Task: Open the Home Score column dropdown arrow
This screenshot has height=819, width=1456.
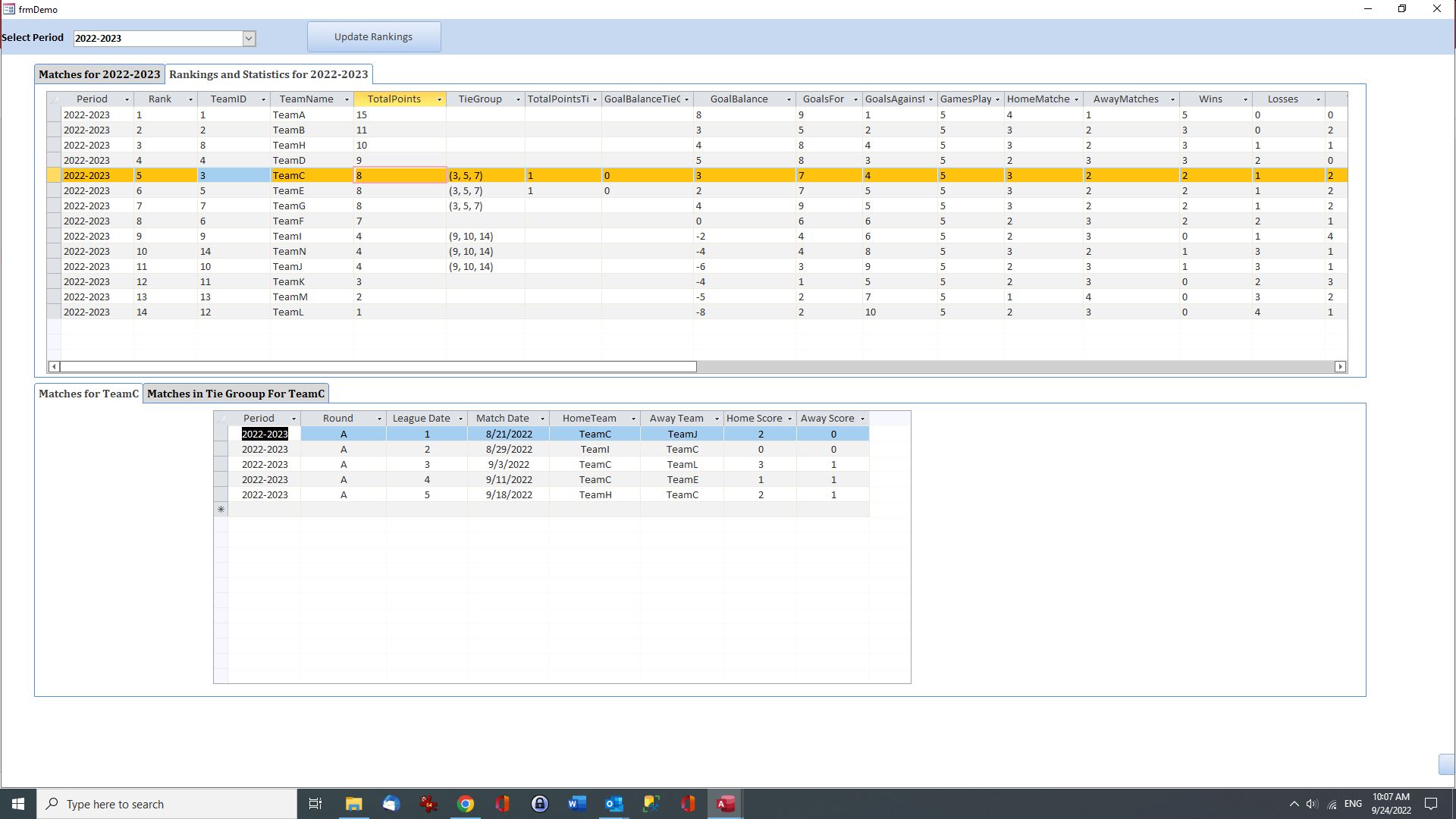Action: [x=789, y=419]
